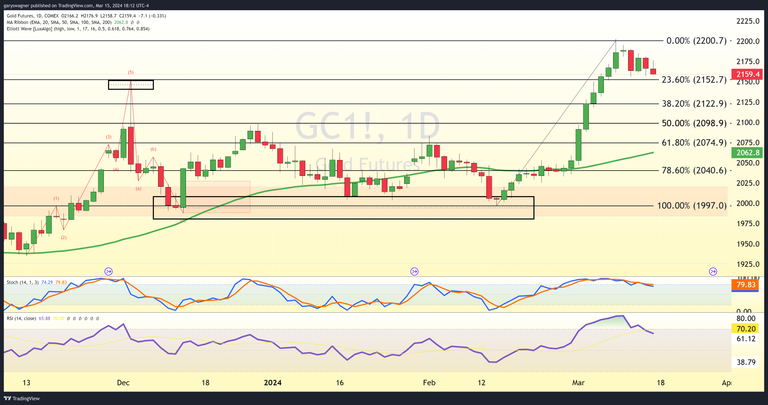The height and width of the screenshot is (405, 768).
Task: Click the red 2159.4 current price tag
Action: [x=750, y=73]
